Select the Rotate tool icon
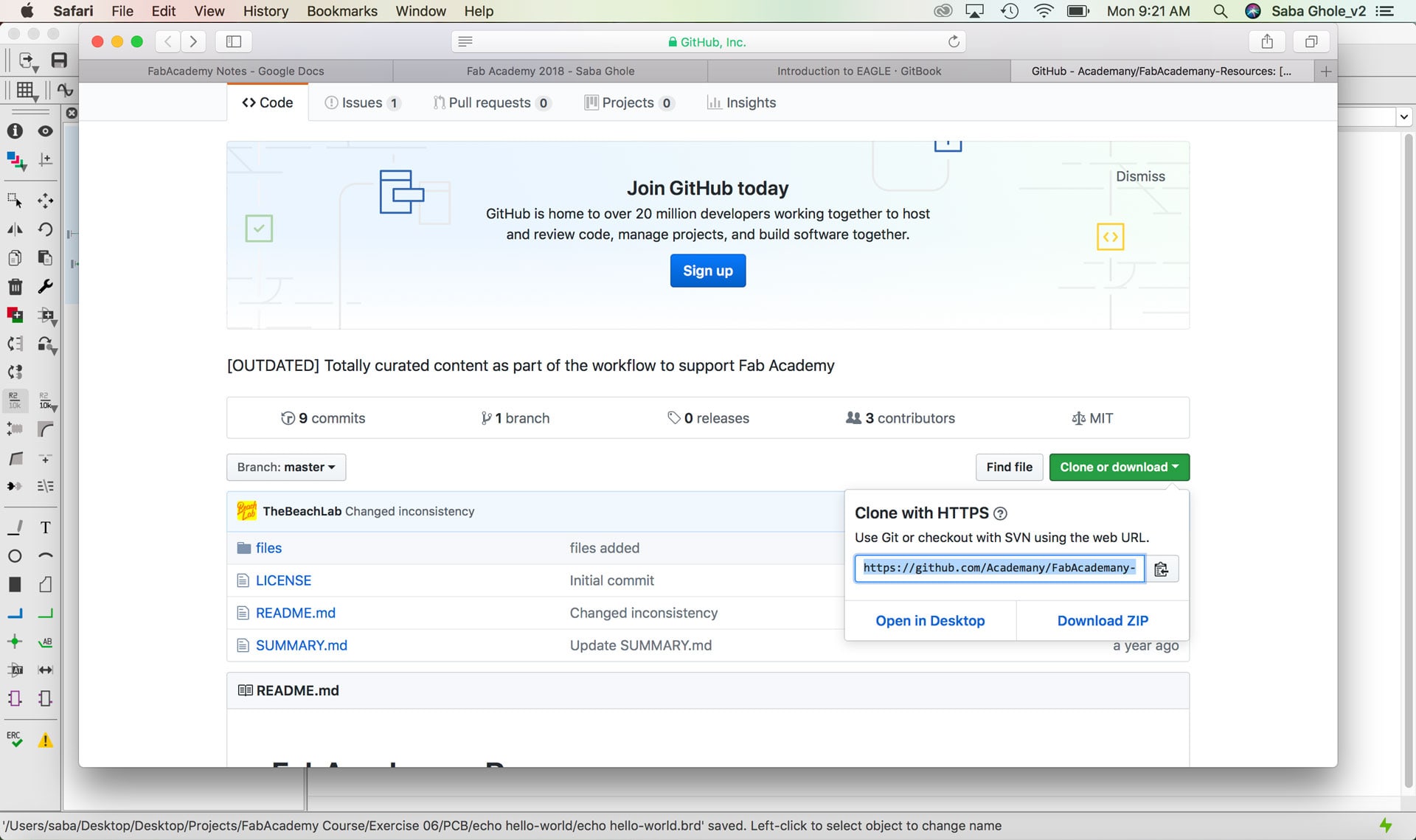Screen dimensions: 1416x840 tap(45, 229)
